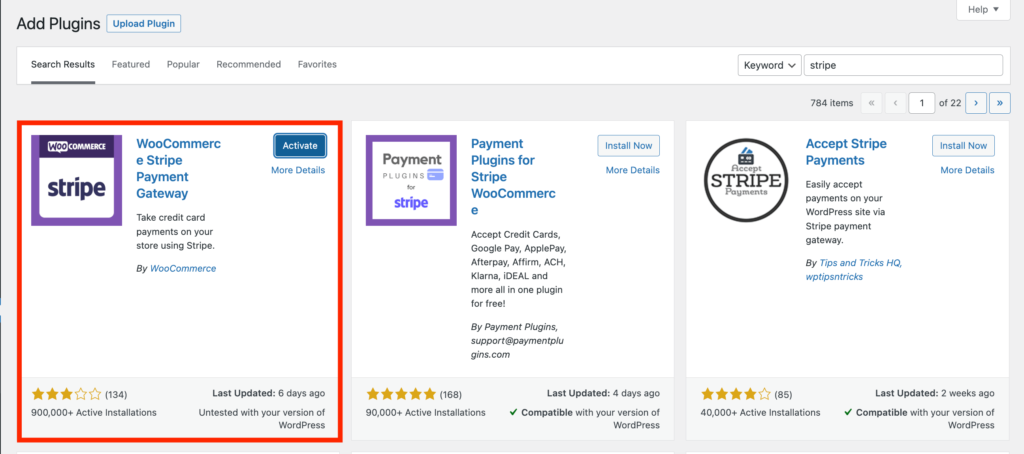Click the Add Plugins page heading
The height and width of the screenshot is (454, 1024).
(58, 24)
